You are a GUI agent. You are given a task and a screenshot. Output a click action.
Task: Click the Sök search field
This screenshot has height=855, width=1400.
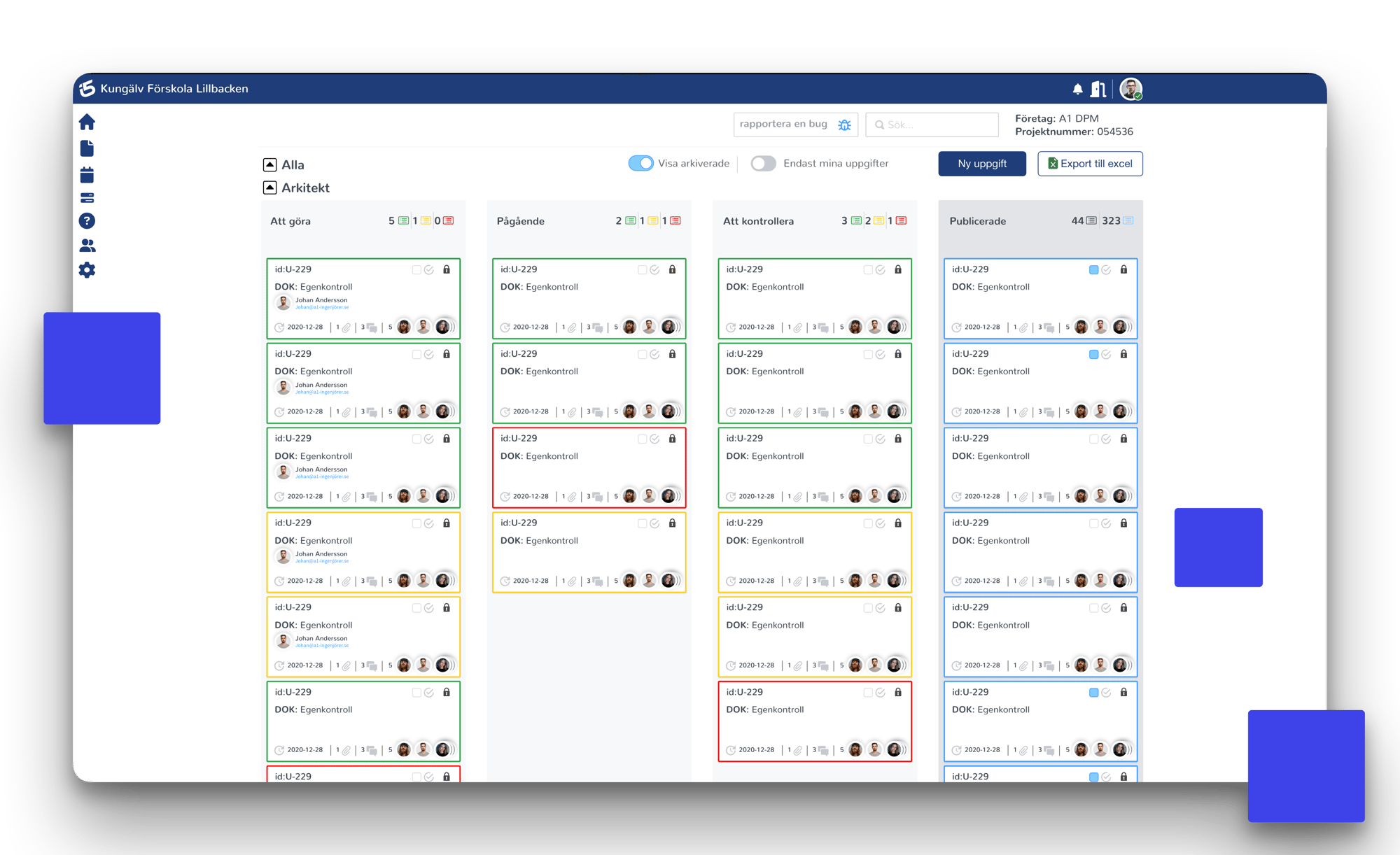click(x=932, y=125)
